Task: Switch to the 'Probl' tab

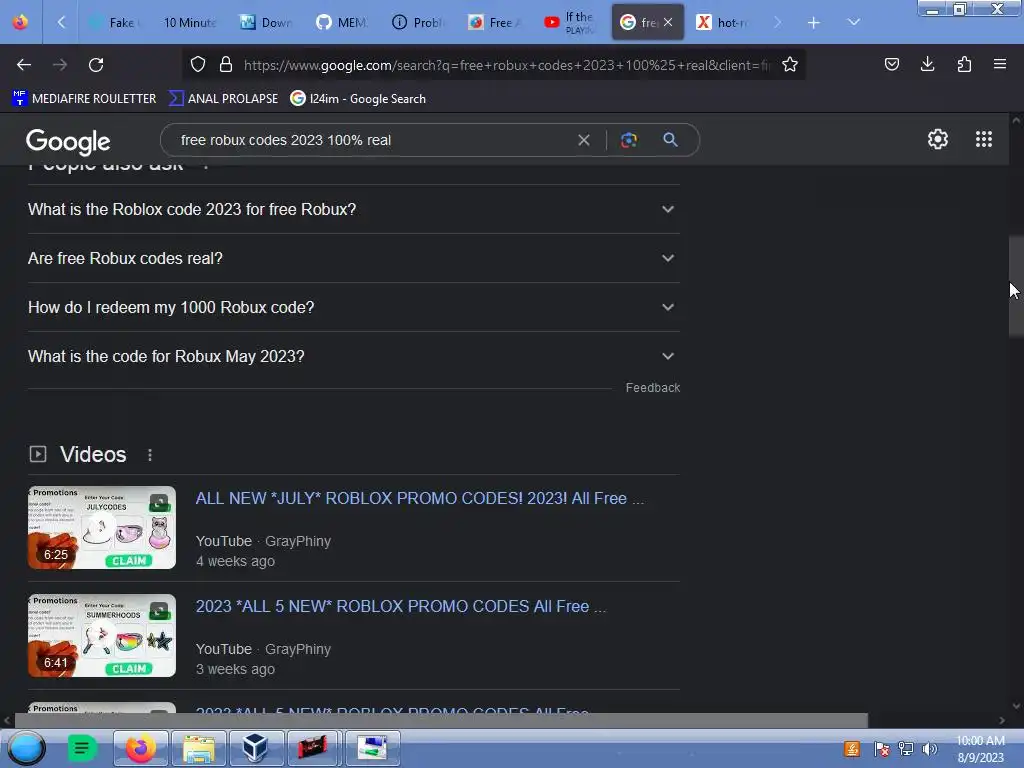Action: click(x=418, y=23)
